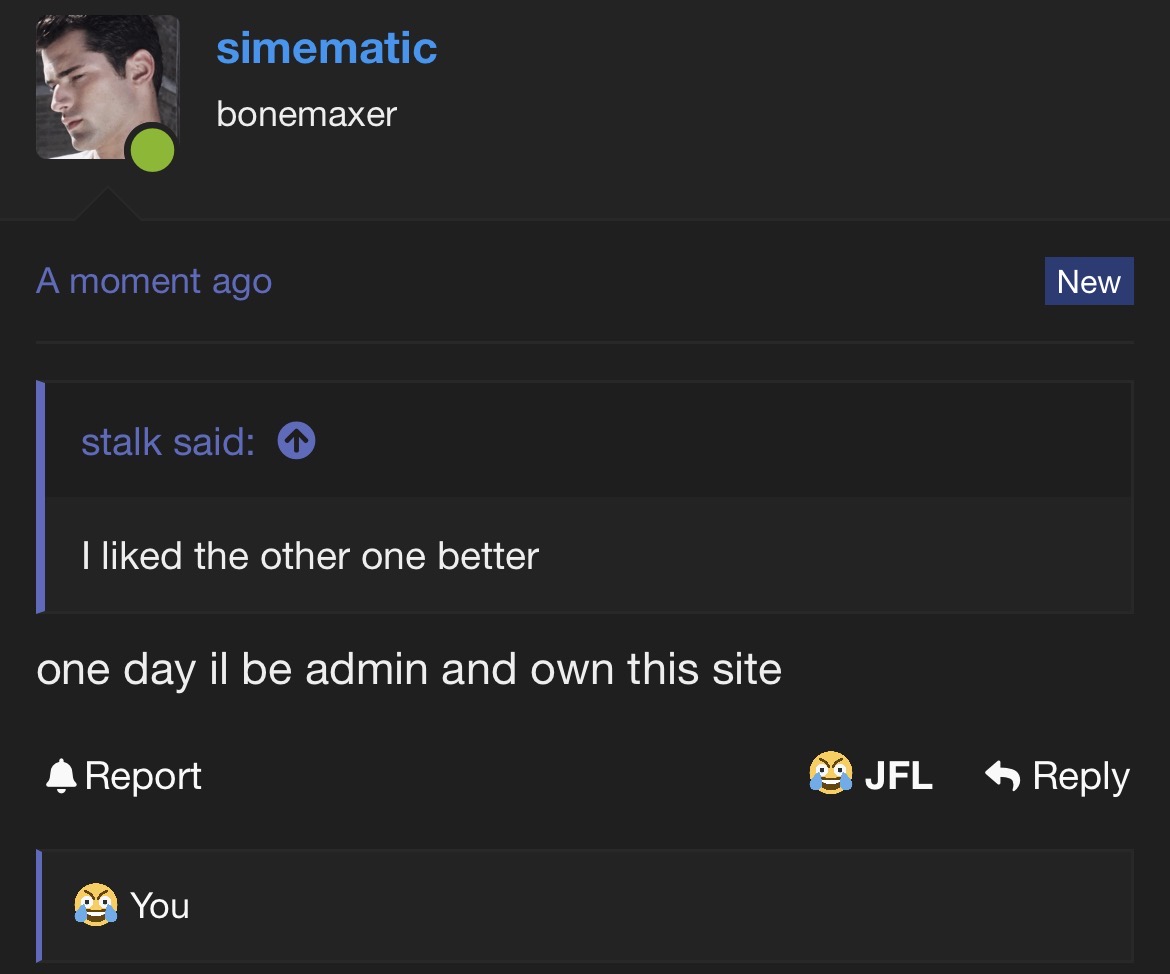Click the JFL laughing-crying emoji
1170x974 pixels.
(830, 772)
